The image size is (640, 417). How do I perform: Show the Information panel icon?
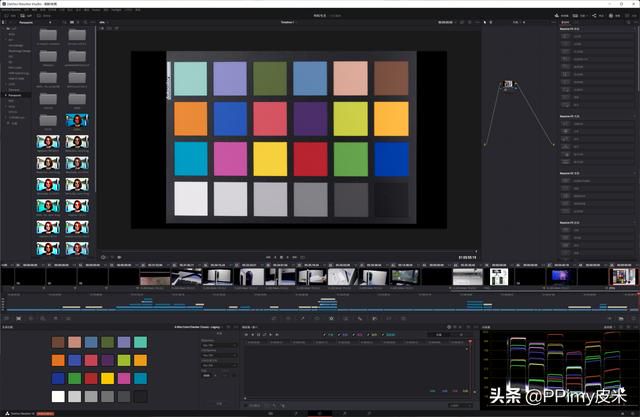click(x=633, y=318)
